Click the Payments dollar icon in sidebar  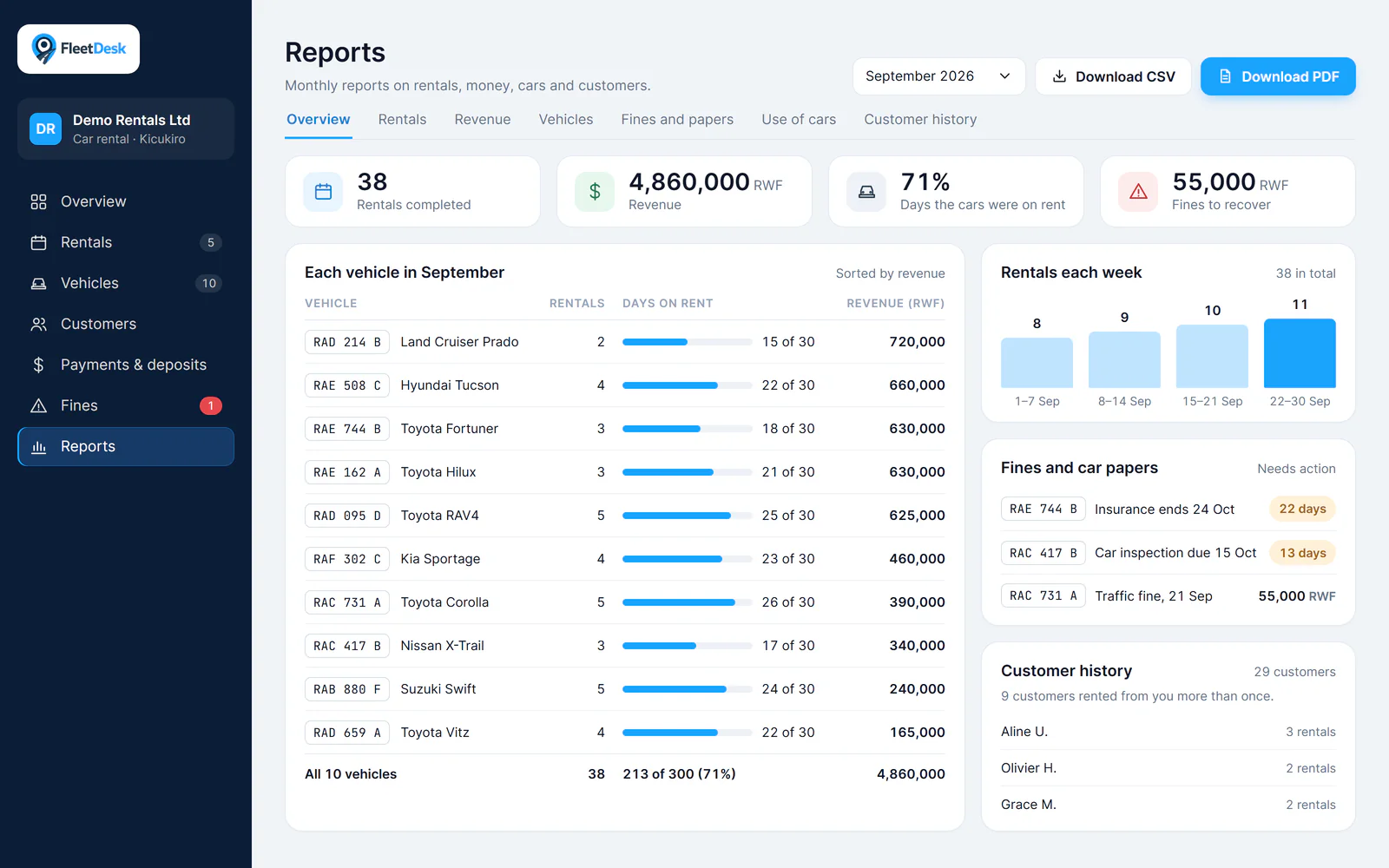38,365
